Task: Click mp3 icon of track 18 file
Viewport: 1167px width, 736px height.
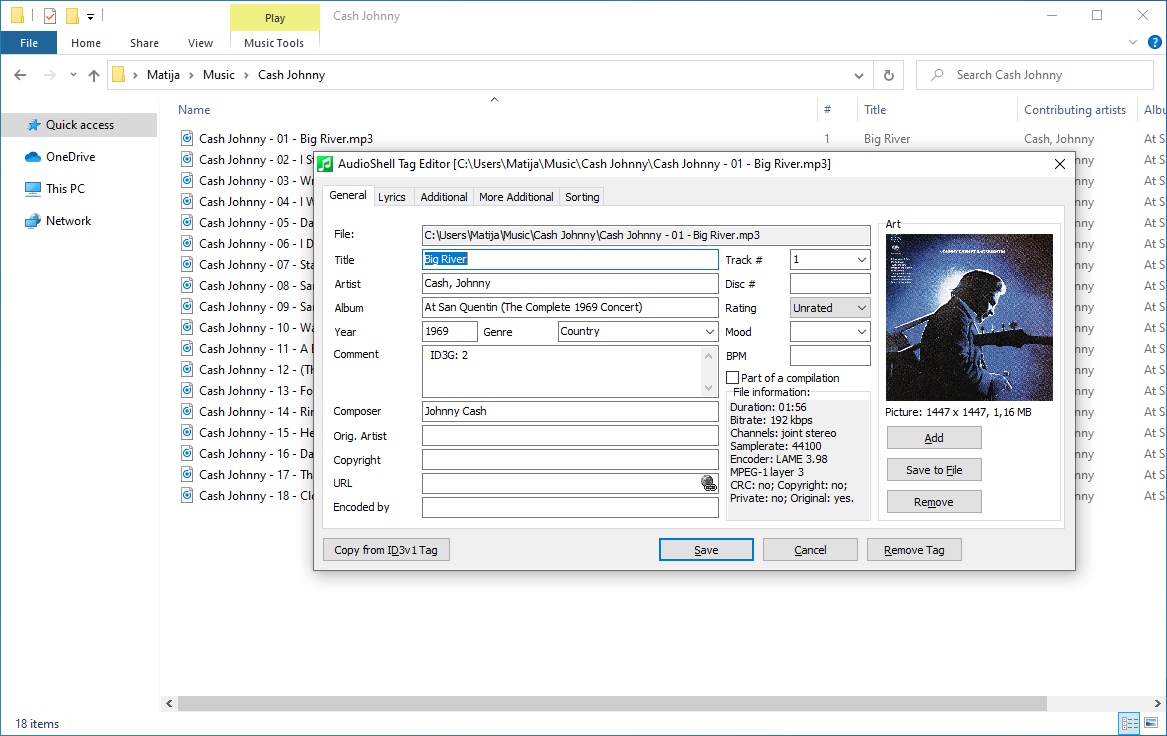Action: click(x=188, y=496)
